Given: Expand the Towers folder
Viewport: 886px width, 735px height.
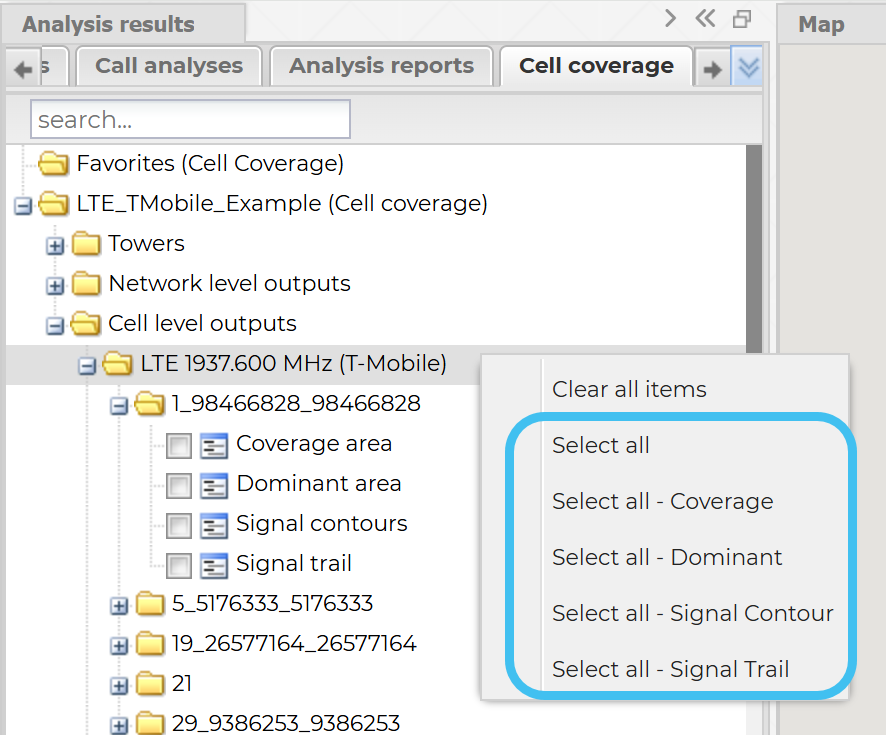Looking at the screenshot, I should click(x=56, y=245).
